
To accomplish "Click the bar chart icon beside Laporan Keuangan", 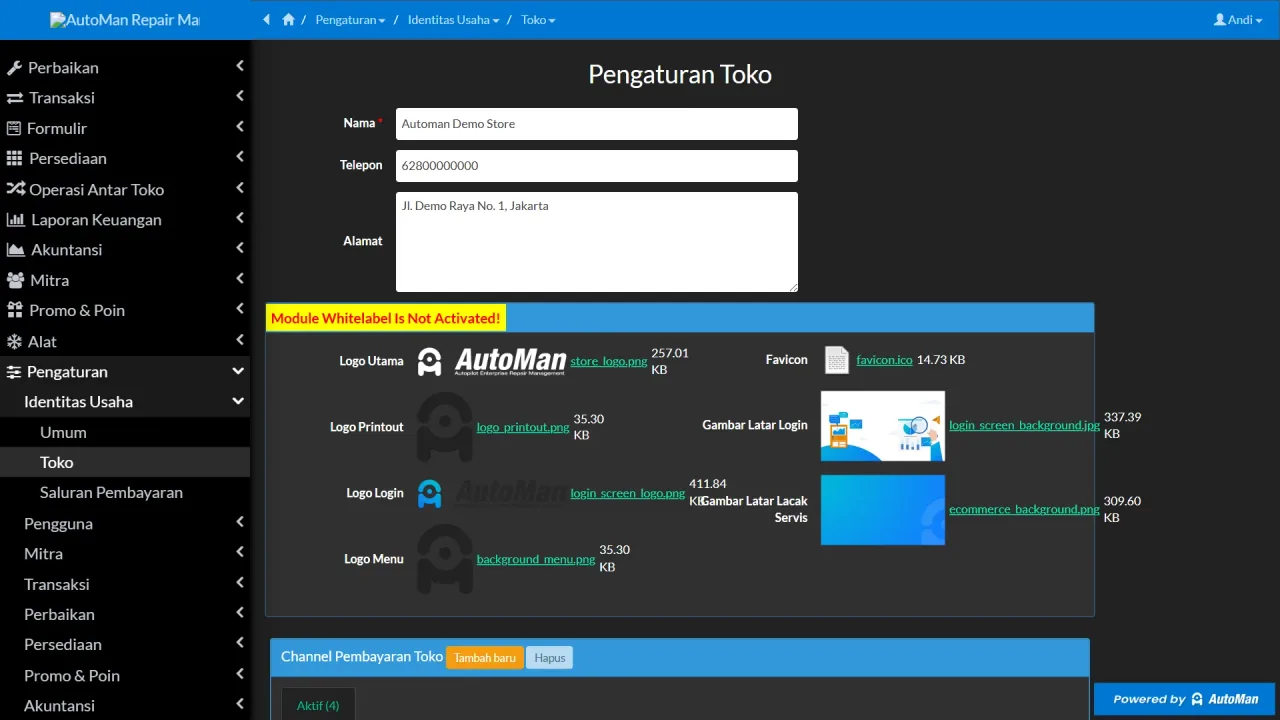I will pyautogui.click(x=15, y=219).
